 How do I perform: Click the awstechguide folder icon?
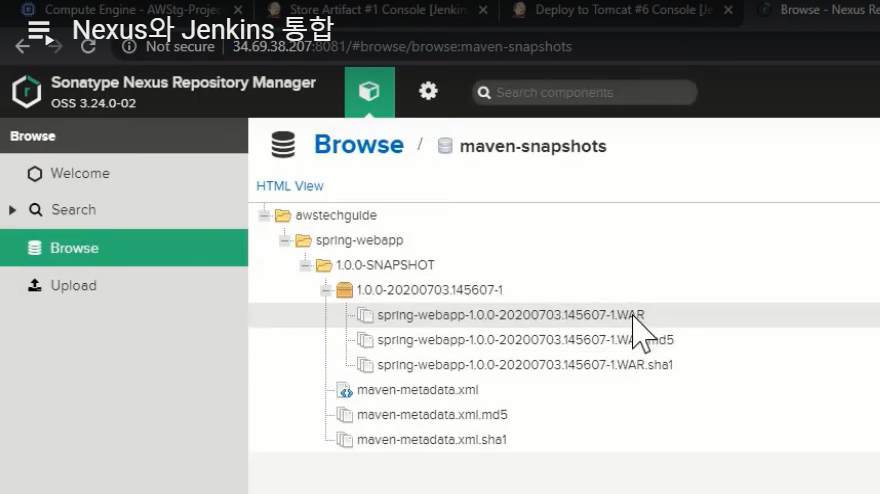(283, 216)
